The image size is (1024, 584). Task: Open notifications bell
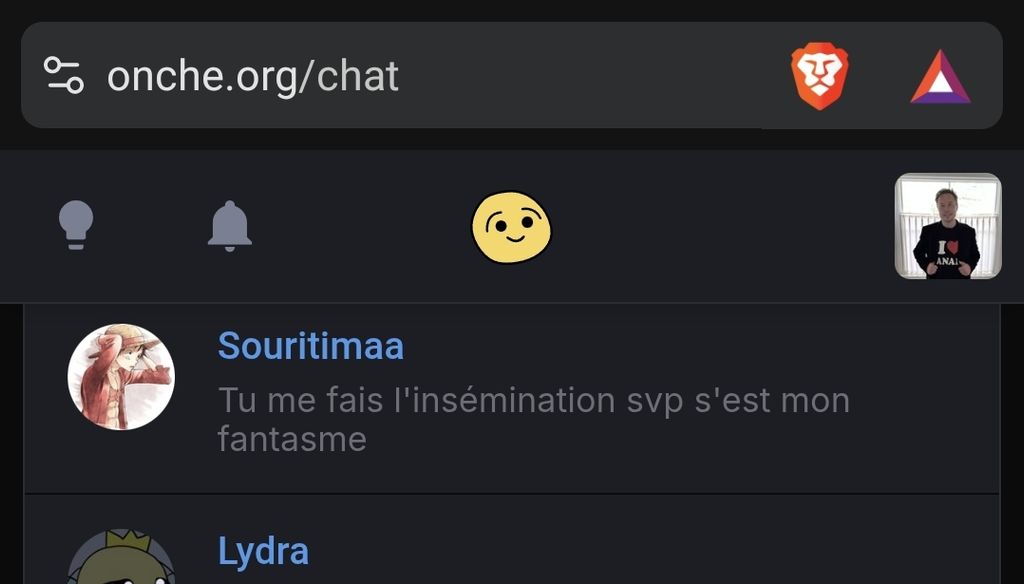click(x=229, y=225)
